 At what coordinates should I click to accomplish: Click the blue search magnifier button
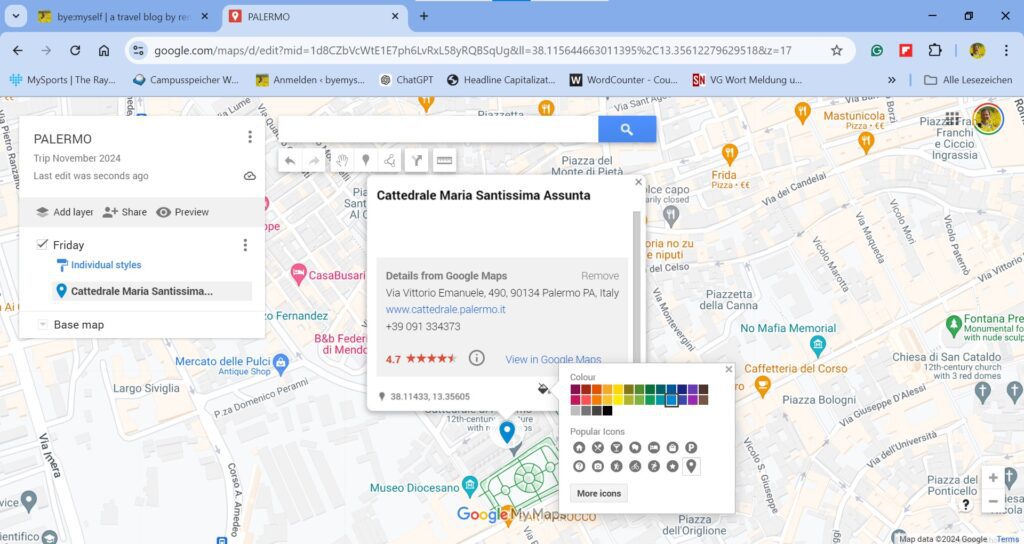[627, 129]
